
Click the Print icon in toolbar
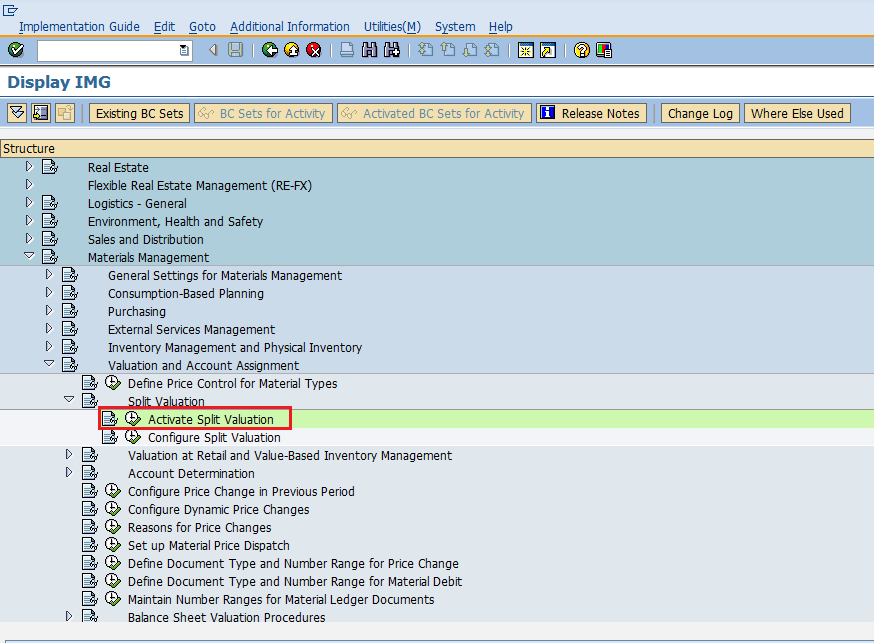[347, 50]
